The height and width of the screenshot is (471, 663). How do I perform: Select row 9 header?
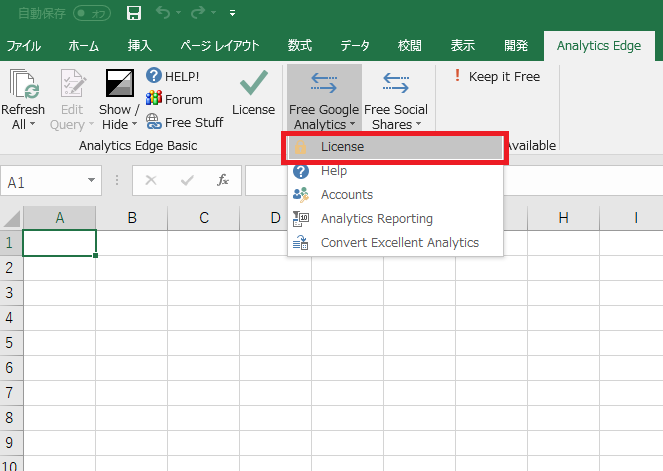pyautogui.click(x=11, y=443)
